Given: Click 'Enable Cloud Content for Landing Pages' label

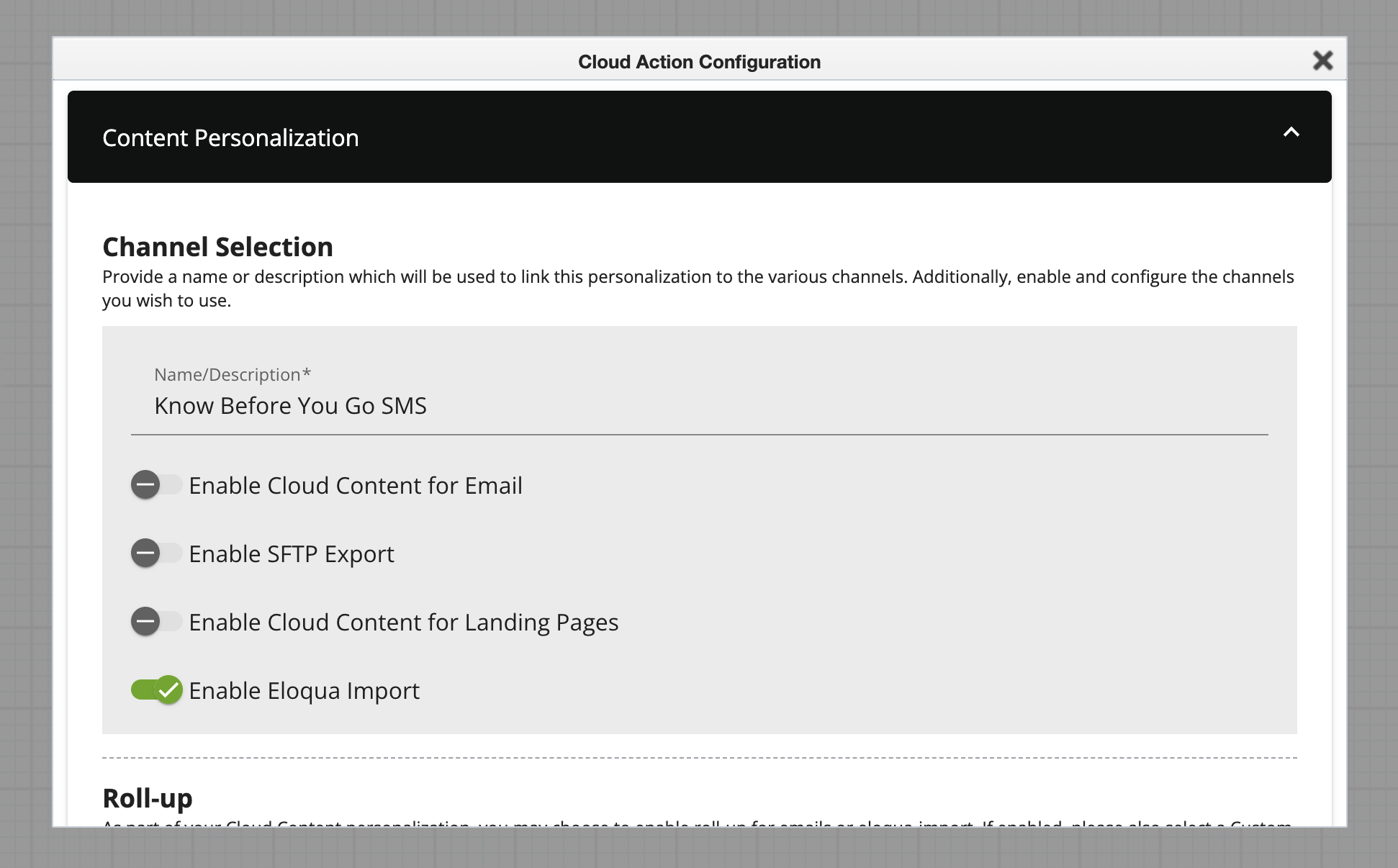Looking at the screenshot, I should [x=403, y=623].
